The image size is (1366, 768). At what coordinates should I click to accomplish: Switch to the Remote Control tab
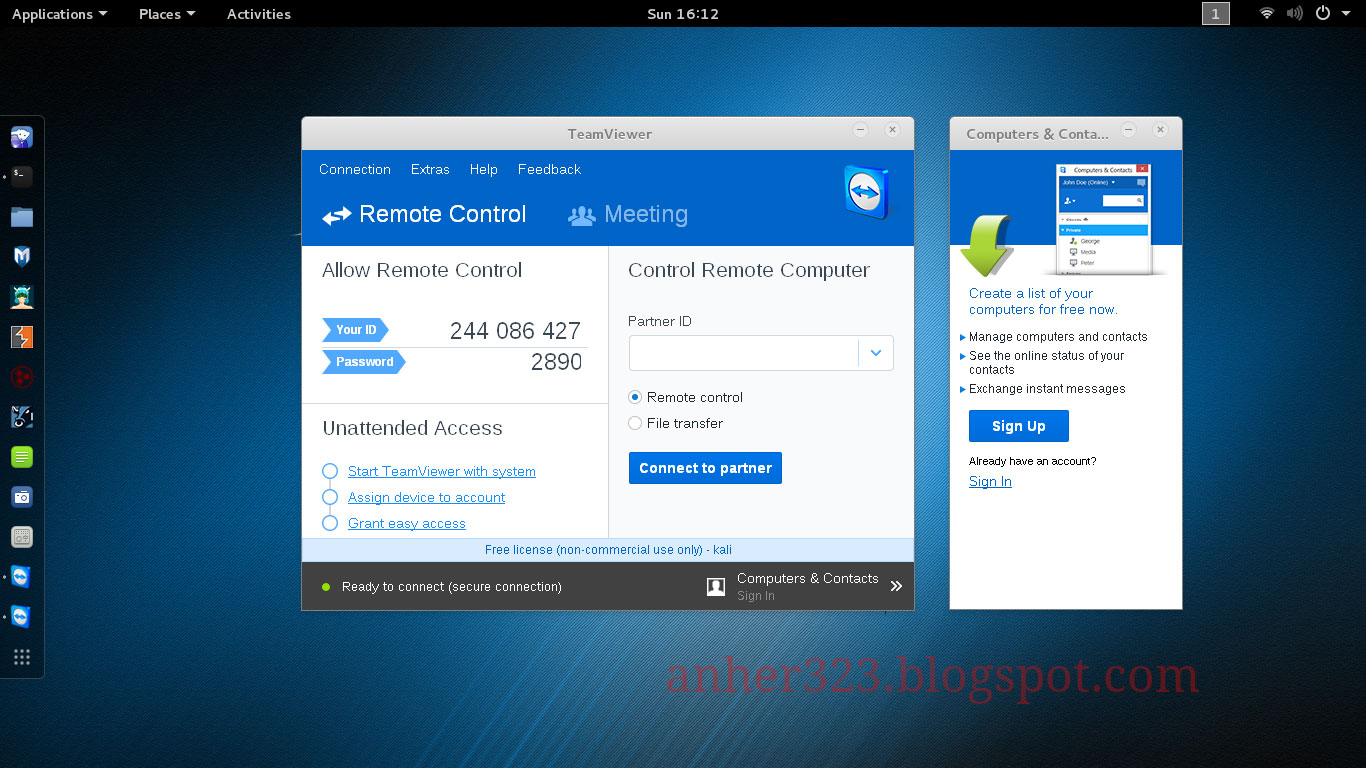point(424,214)
